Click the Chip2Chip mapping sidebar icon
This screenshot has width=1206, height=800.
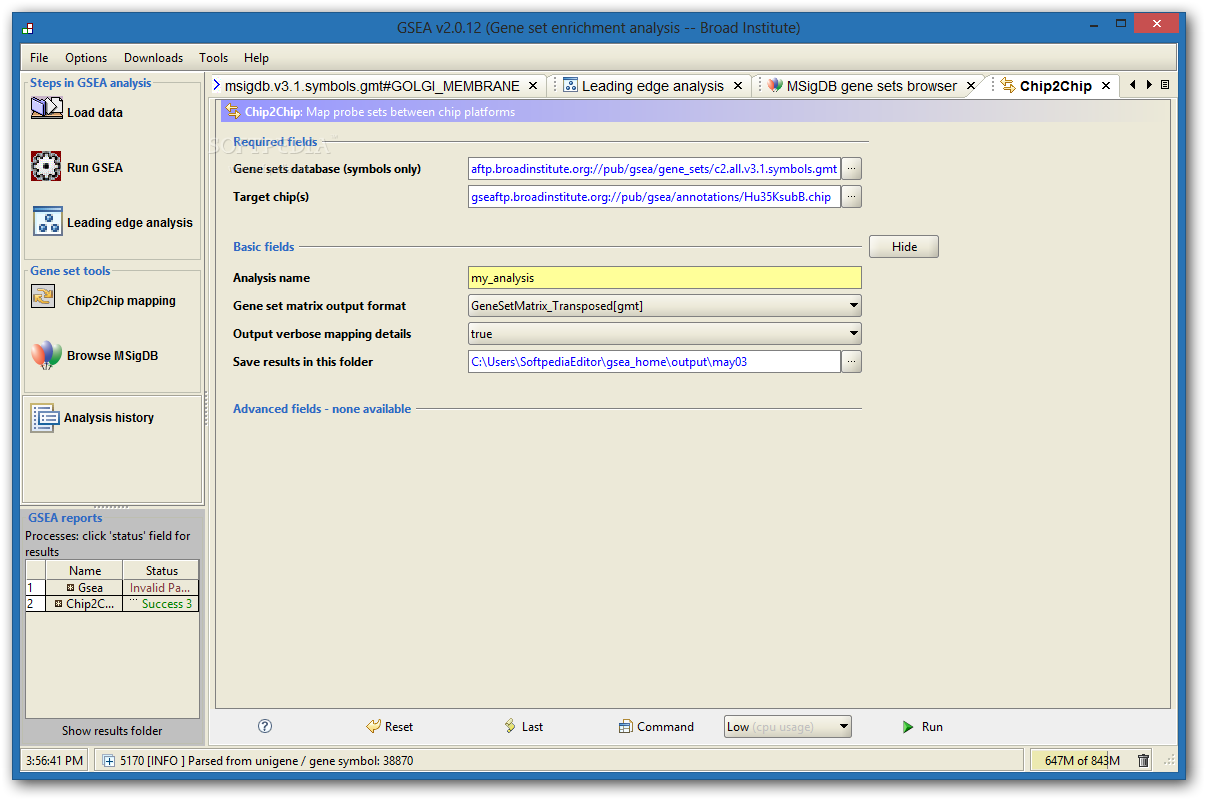[43, 297]
